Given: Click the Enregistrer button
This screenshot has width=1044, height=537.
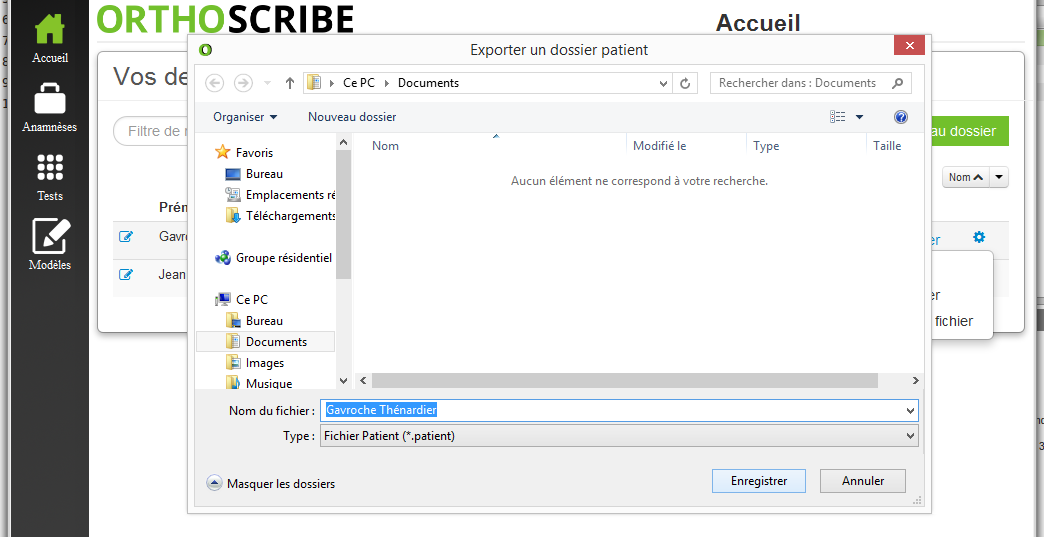Looking at the screenshot, I should click(759, 480).
